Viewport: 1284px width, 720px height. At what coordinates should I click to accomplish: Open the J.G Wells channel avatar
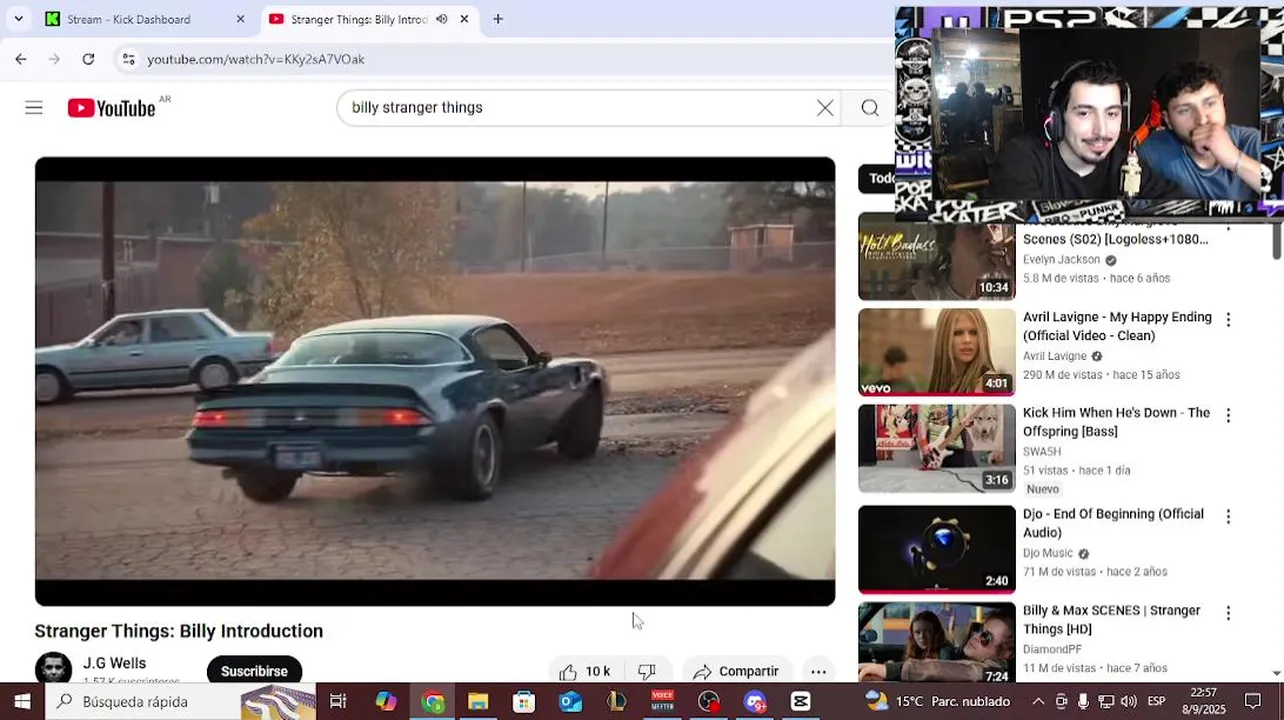pyautogui.click(x=53, y=668)
